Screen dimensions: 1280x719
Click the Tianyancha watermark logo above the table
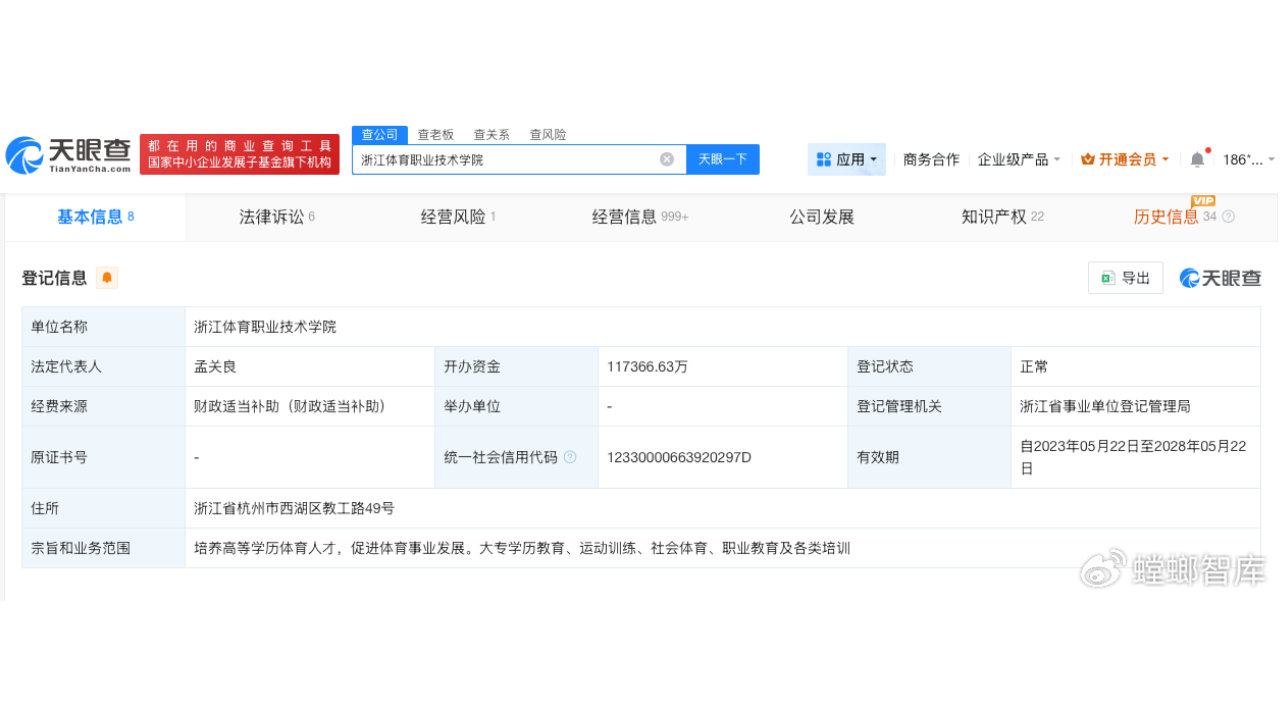[x=1220, y=278]
